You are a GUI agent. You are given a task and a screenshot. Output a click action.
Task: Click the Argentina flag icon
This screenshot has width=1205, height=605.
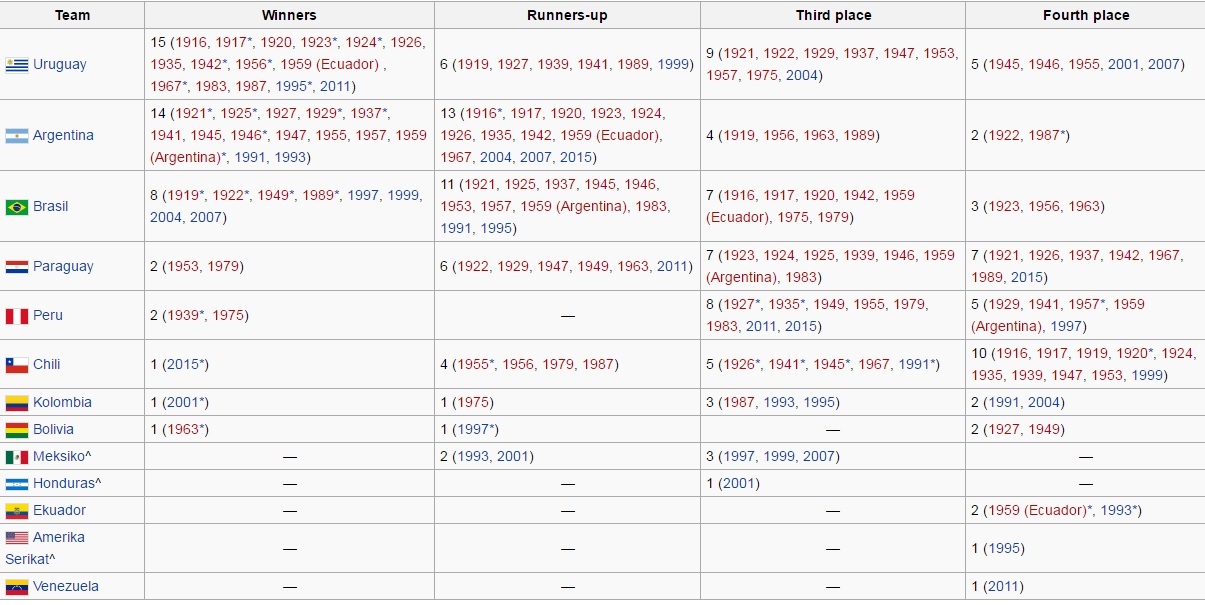click(x=16, y=136)
